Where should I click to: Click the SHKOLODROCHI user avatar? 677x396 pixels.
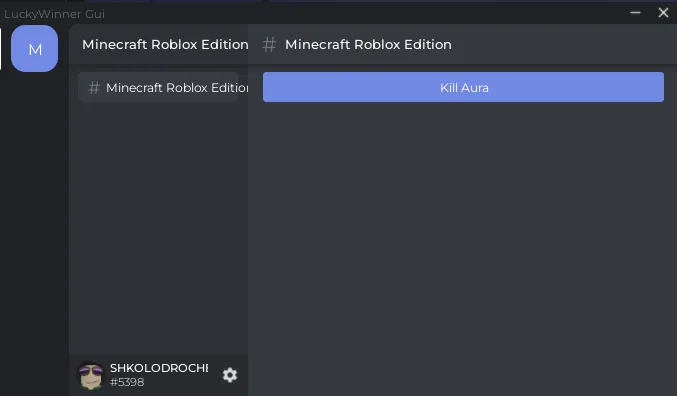coord(91,375)
